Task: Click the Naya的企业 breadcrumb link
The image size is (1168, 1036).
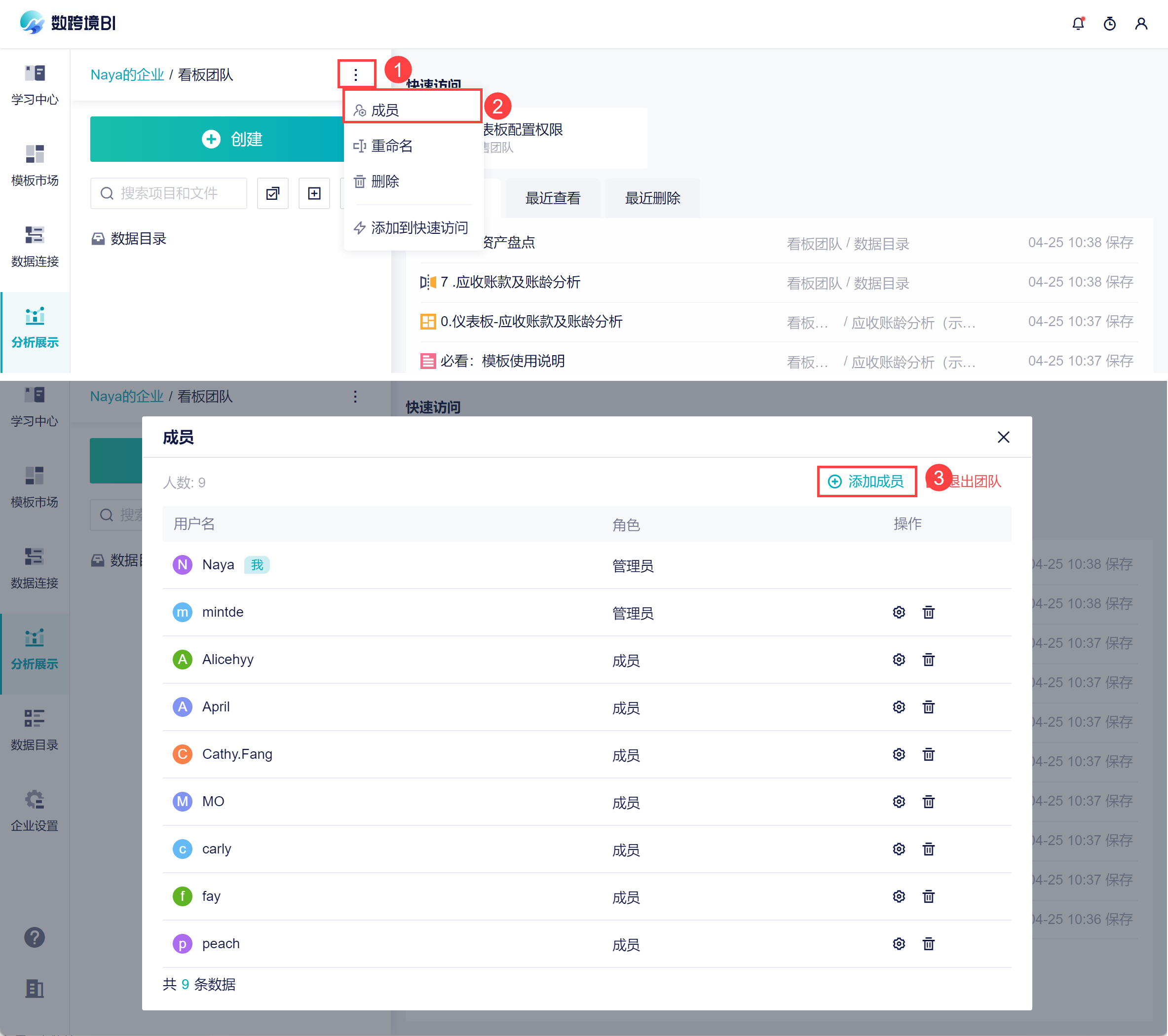Action: click(127, 75)
